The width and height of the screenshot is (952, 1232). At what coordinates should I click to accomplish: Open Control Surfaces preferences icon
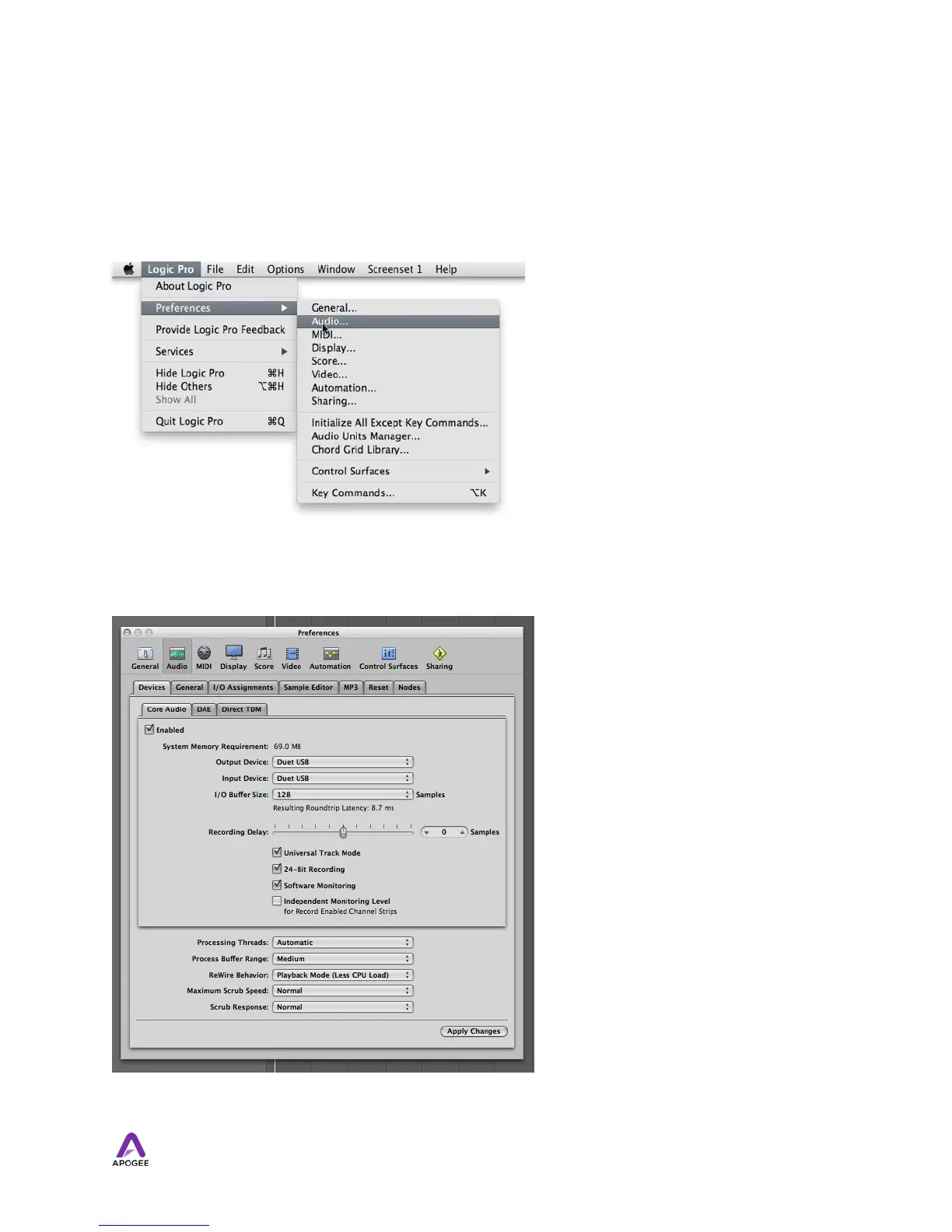pyautogui.click(x=389, y=658)
